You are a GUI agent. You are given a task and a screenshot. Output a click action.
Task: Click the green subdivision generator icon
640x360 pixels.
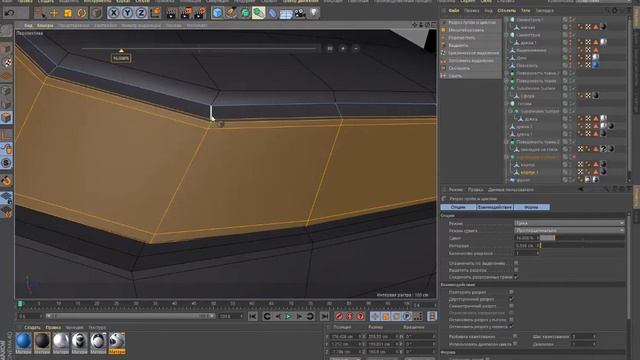[245, 13]
